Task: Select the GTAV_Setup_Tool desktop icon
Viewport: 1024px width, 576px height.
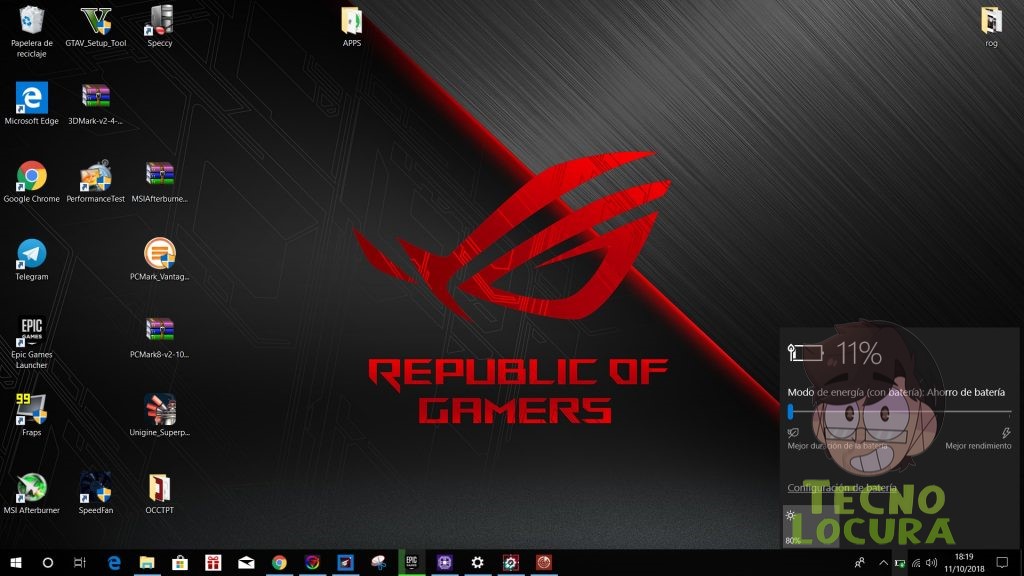Action: pyautogui.click(x=96, y=26)
